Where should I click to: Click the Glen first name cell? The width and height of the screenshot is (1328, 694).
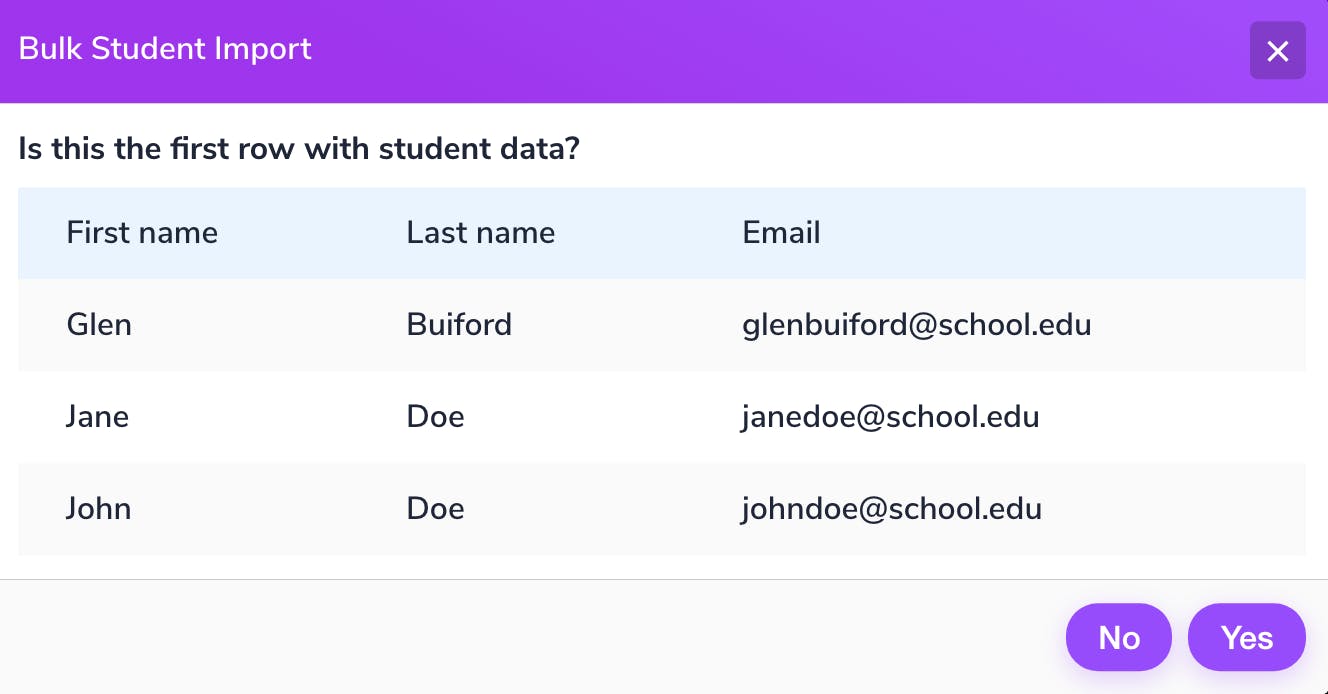pyautogui.click(x=99, y=325)
